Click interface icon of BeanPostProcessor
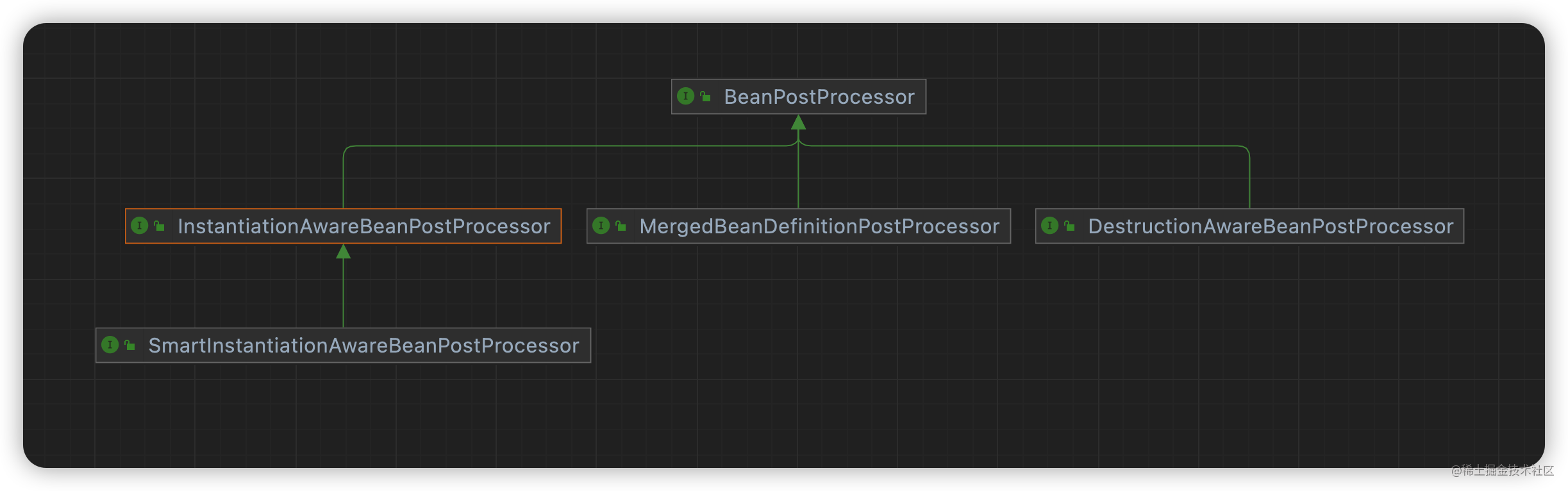The height and width of the screenshot is (491, 1568). pos(686,96)
